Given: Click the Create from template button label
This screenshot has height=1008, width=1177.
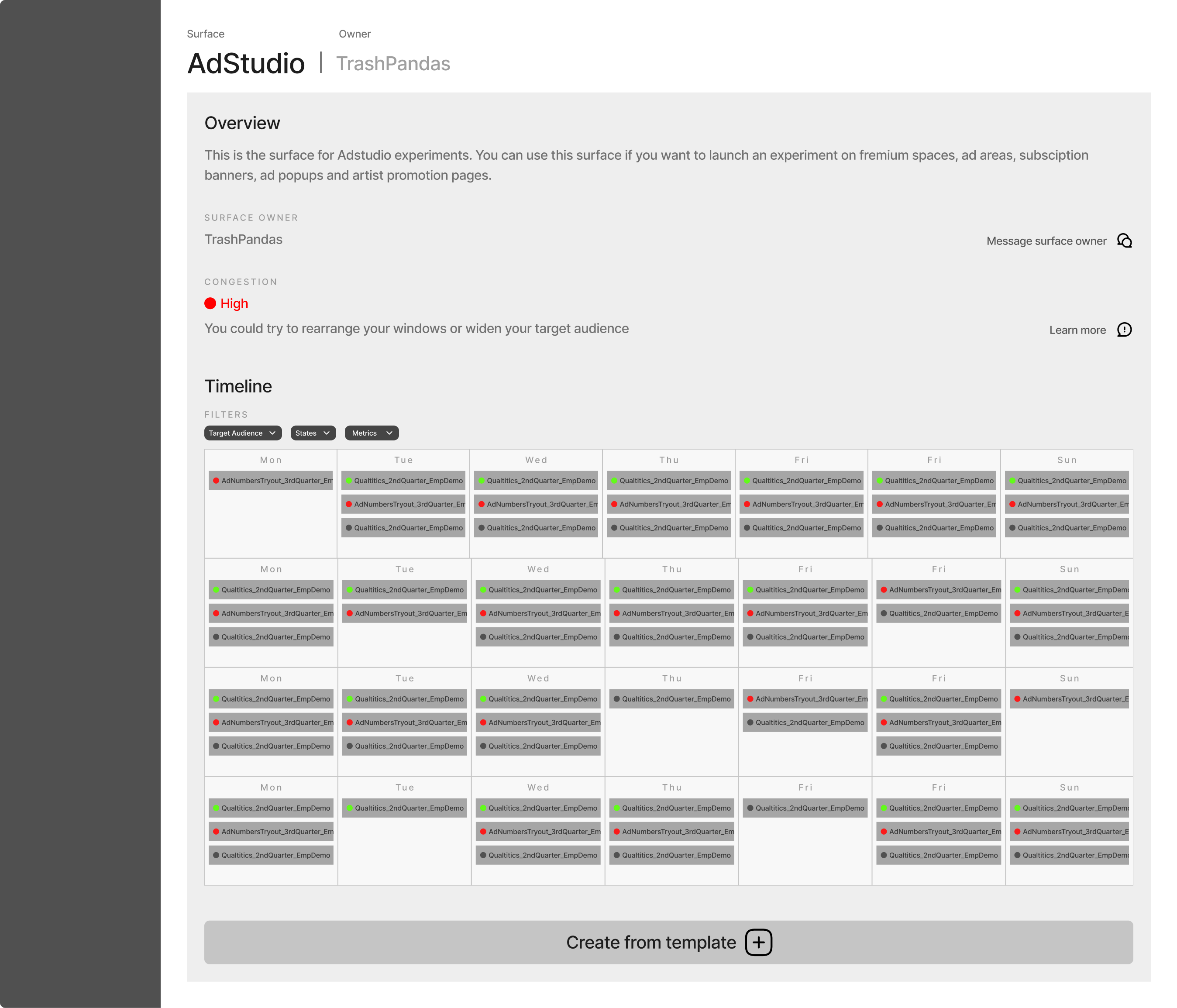Looking at the screenshot, I should [x=651, y=942].
